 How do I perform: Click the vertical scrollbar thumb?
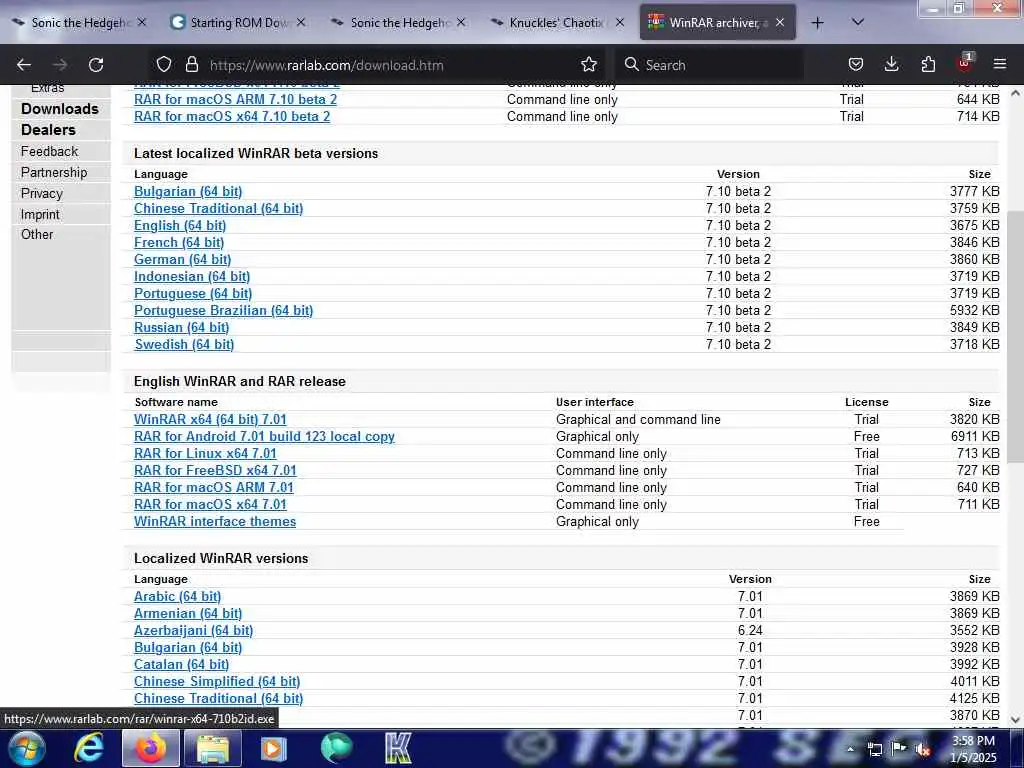pos(1015,337)
